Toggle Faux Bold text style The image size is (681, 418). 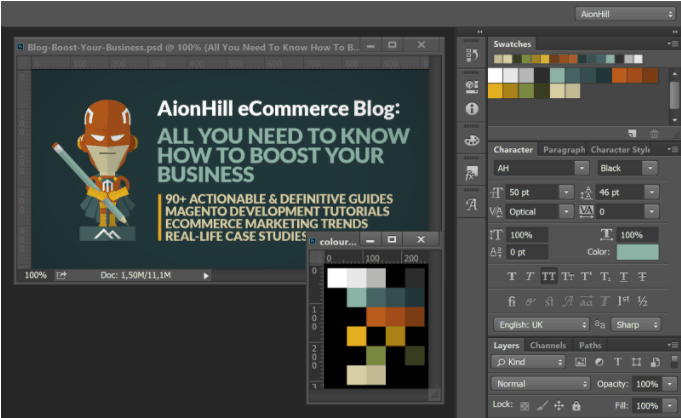[512, 276]
